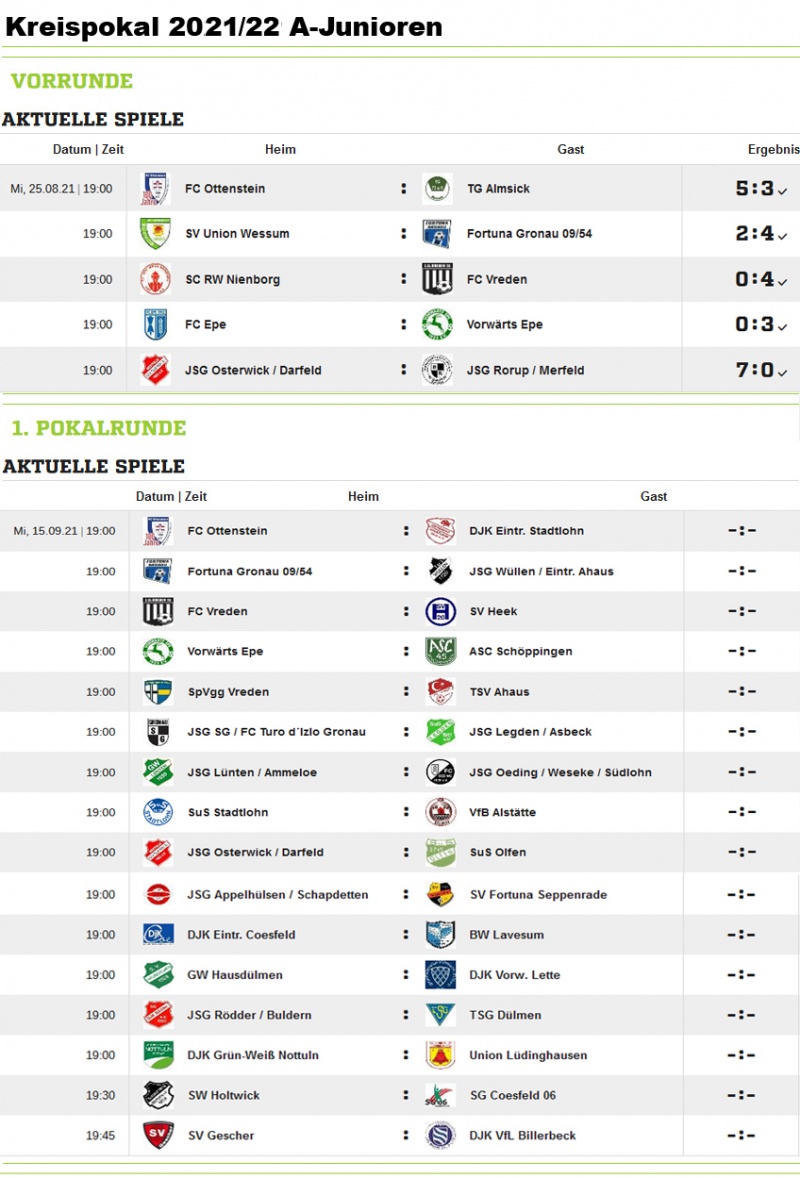Open the SV Heek club logo

440,612
